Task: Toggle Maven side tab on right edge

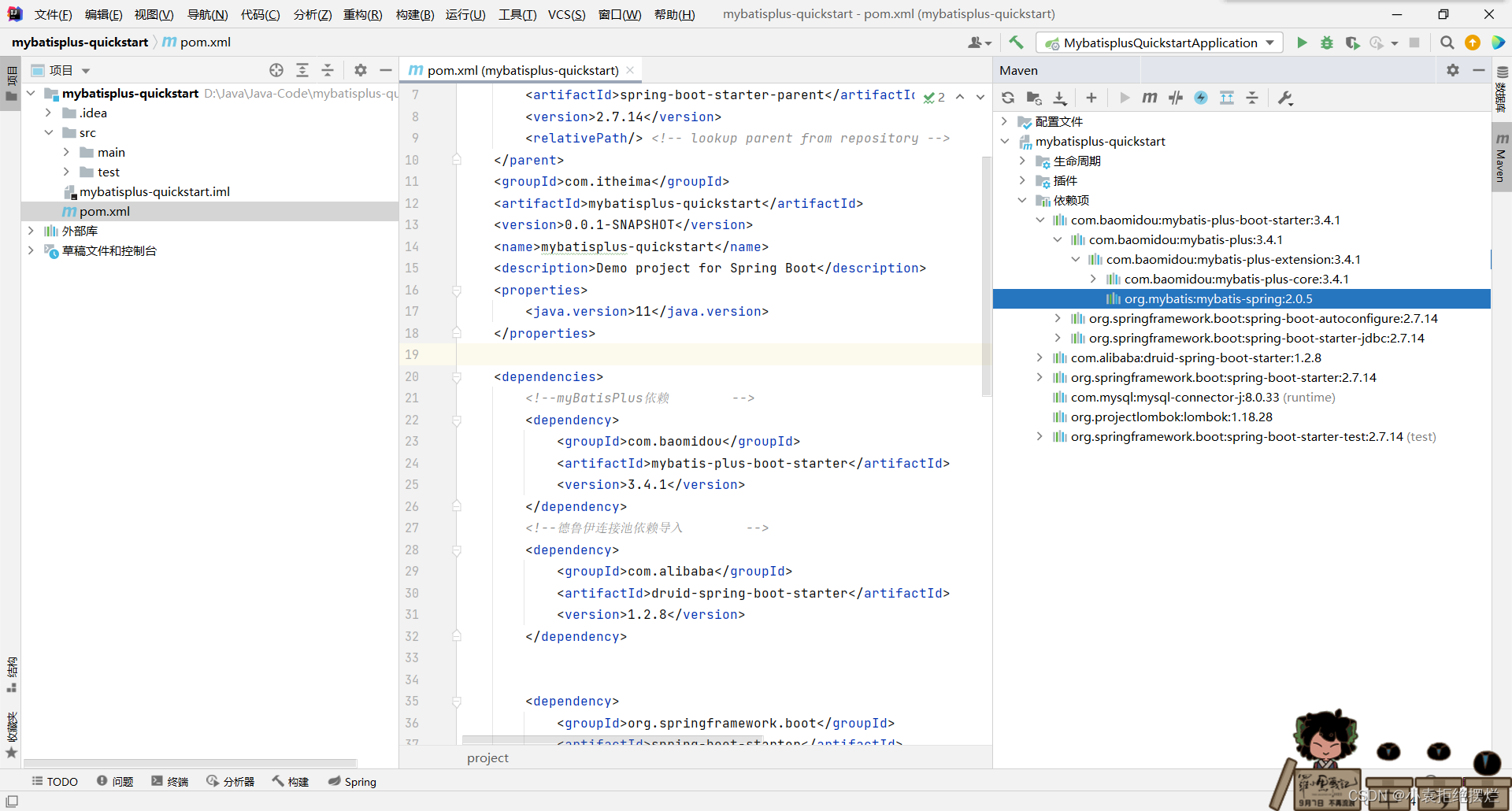Action: tap(1501, 157)
